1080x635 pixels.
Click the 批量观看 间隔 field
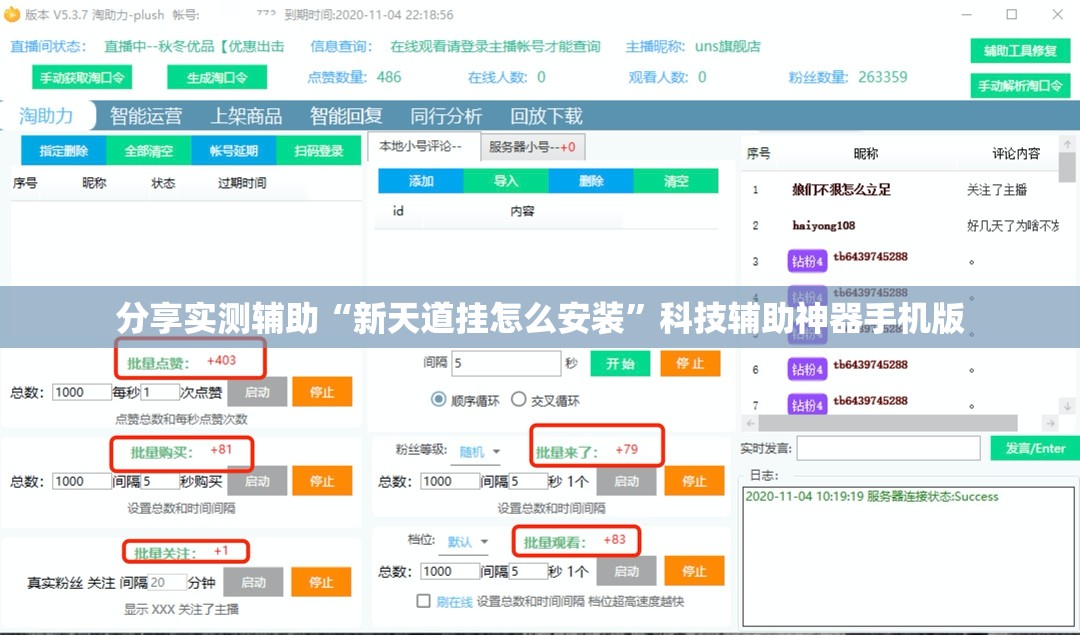(528, 571)
